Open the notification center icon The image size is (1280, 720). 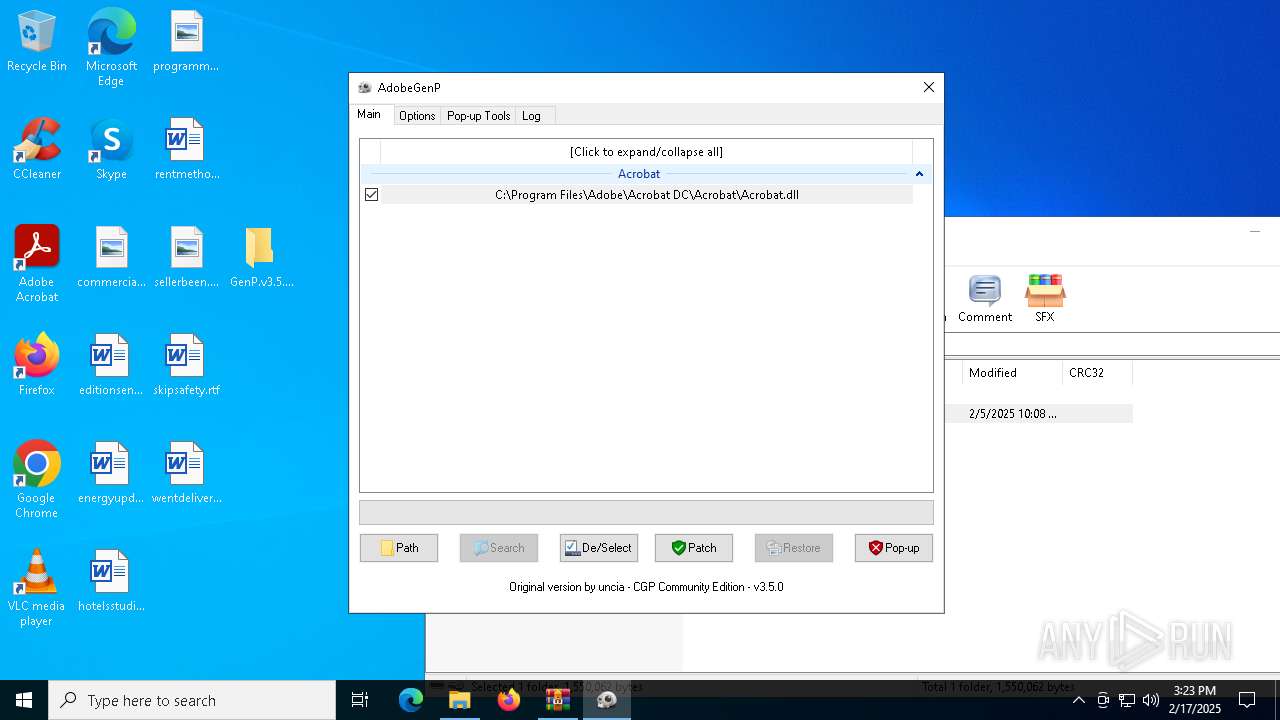(x=1247, y=700)
